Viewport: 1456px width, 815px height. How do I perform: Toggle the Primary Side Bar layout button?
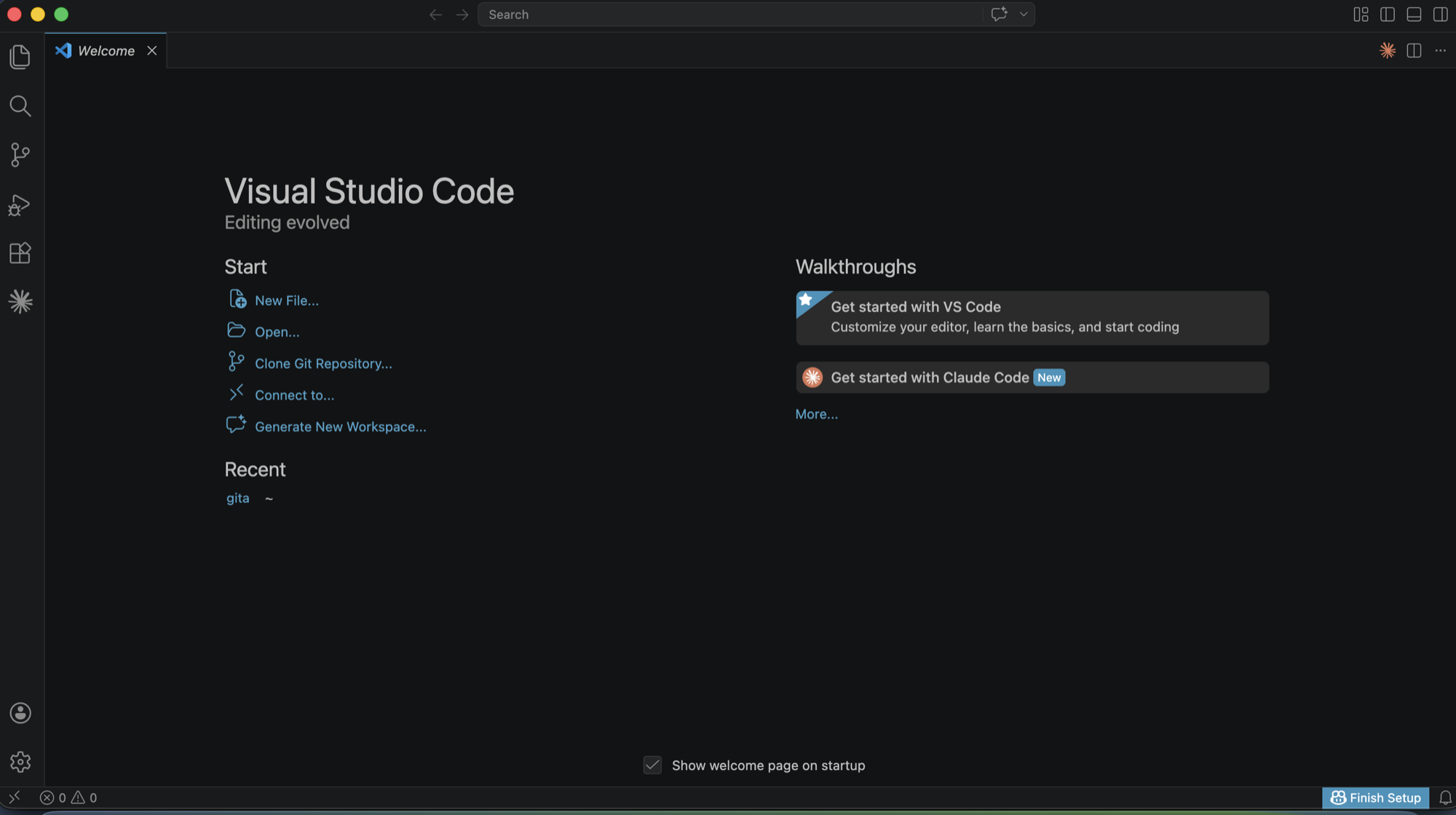(x=1388, y=15)
